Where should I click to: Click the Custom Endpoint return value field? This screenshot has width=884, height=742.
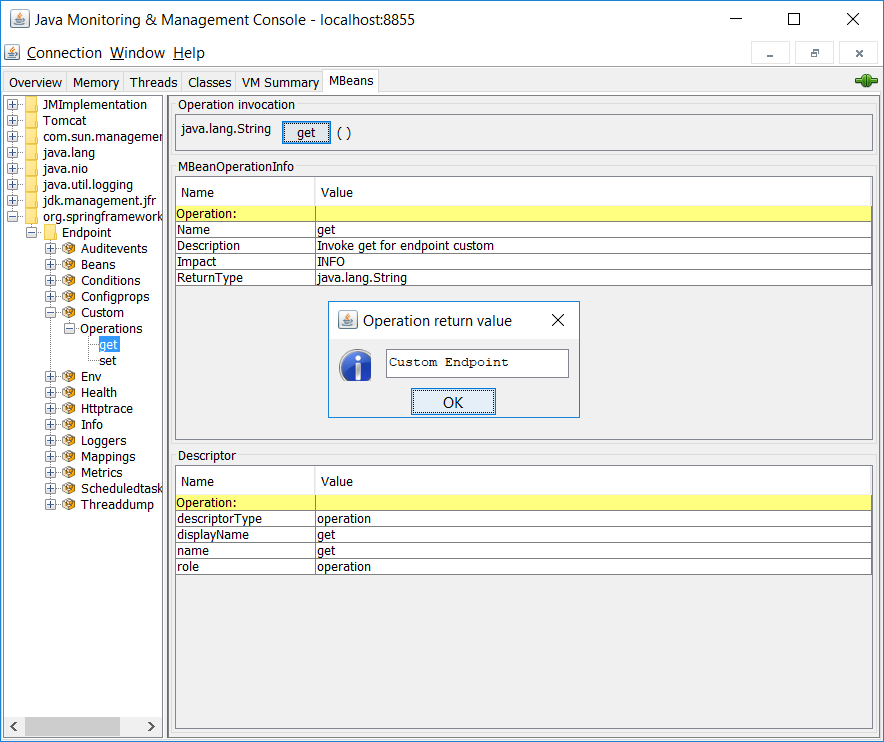click(477, 363)
